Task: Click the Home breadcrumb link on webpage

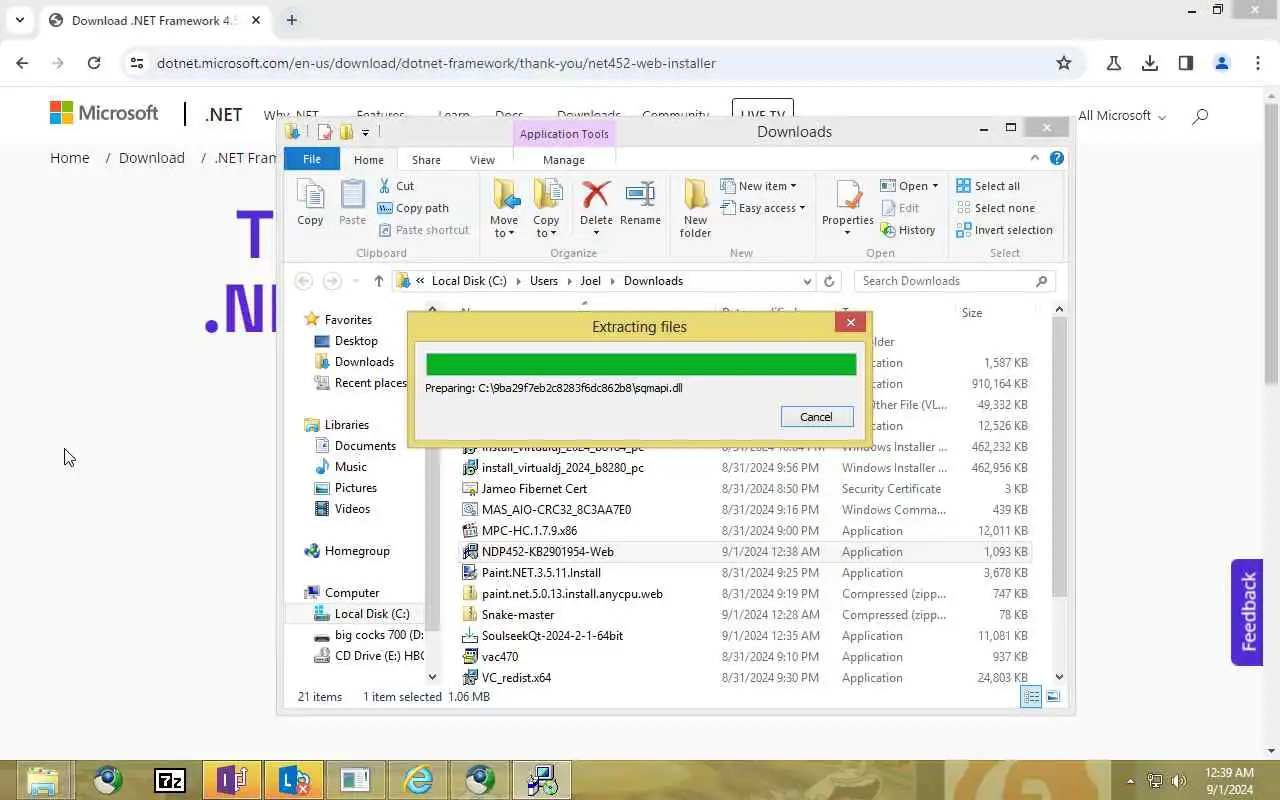Action: click(x=70, y=158)
